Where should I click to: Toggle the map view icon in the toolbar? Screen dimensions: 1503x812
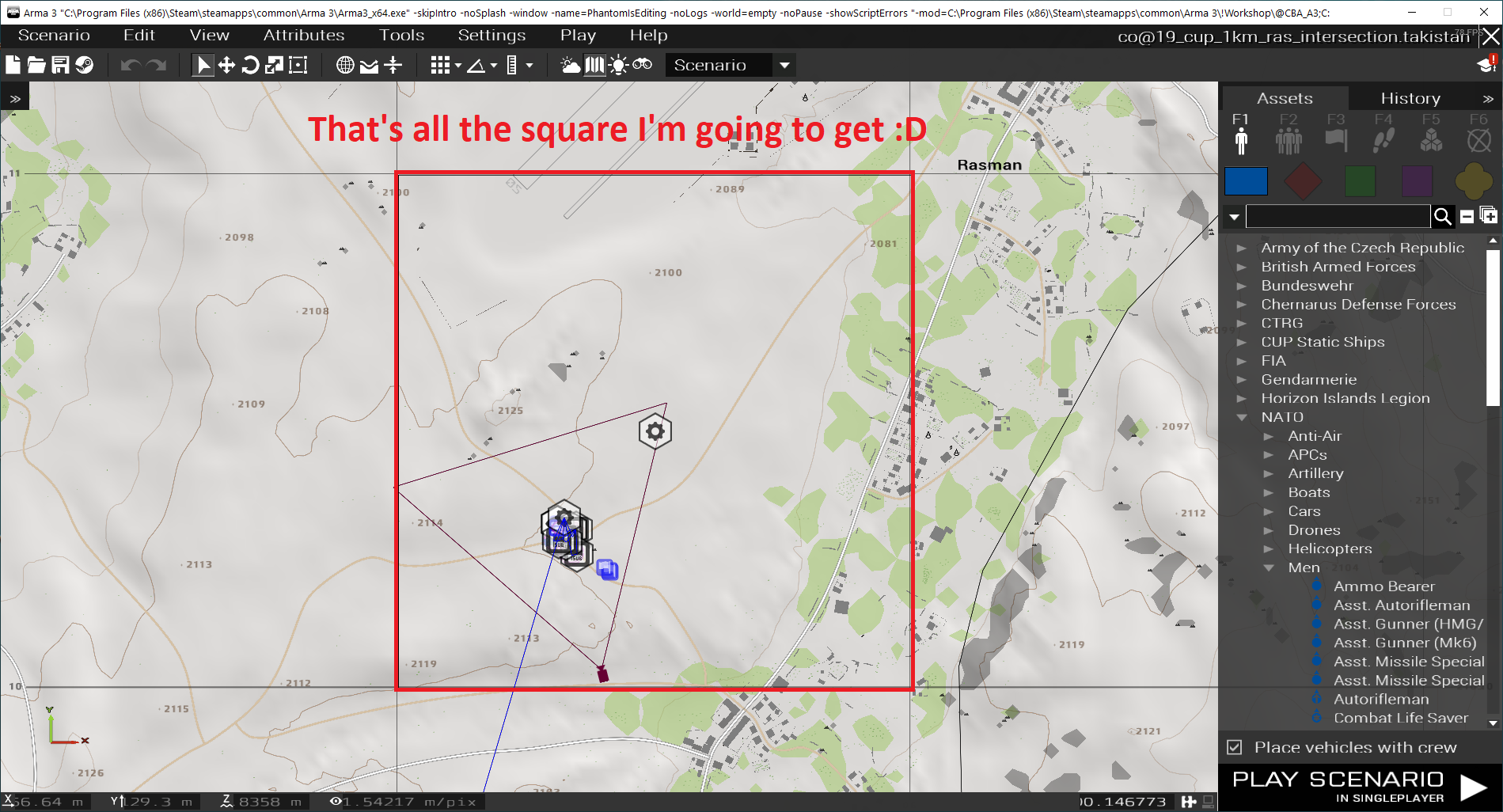594,65
